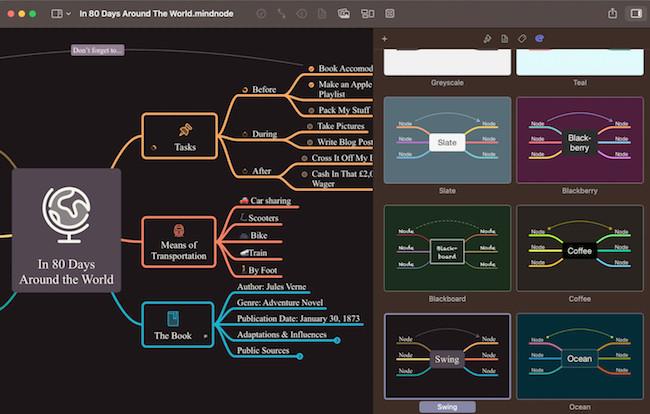Click the scooter icon beside Scooters
Screen dimensions: 650x414
243,217
